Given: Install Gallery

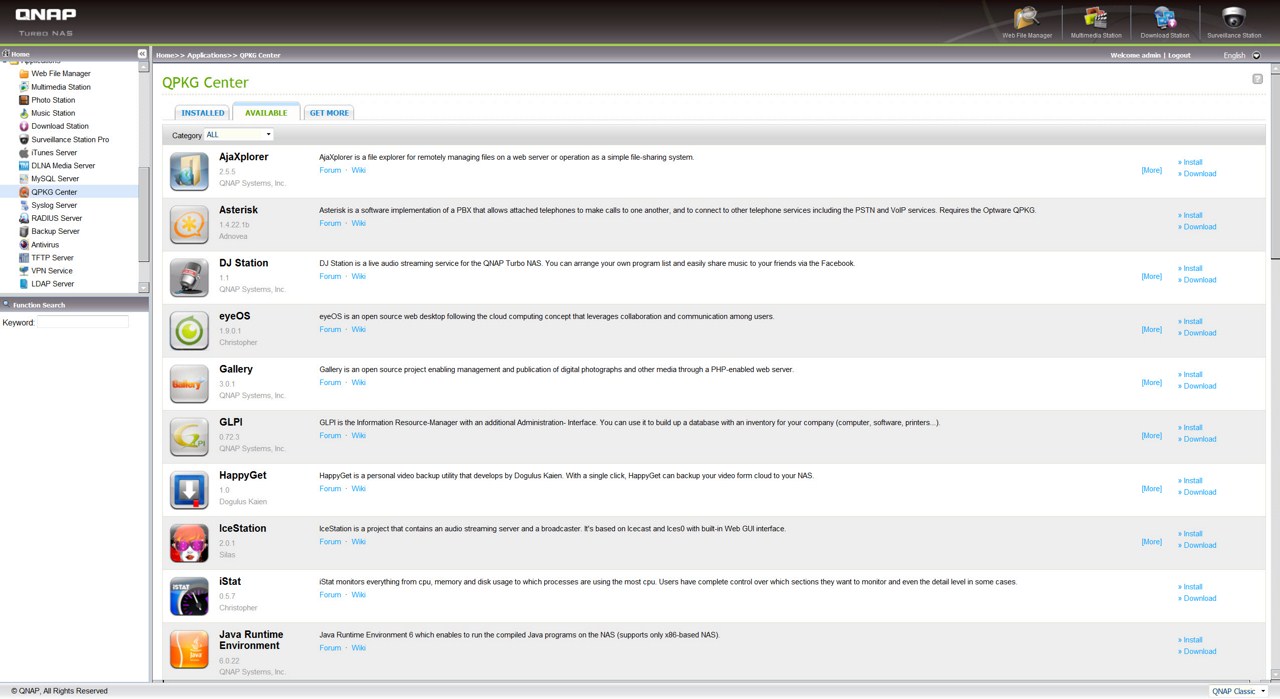Looking at the screenshot, I should 1192,374.
